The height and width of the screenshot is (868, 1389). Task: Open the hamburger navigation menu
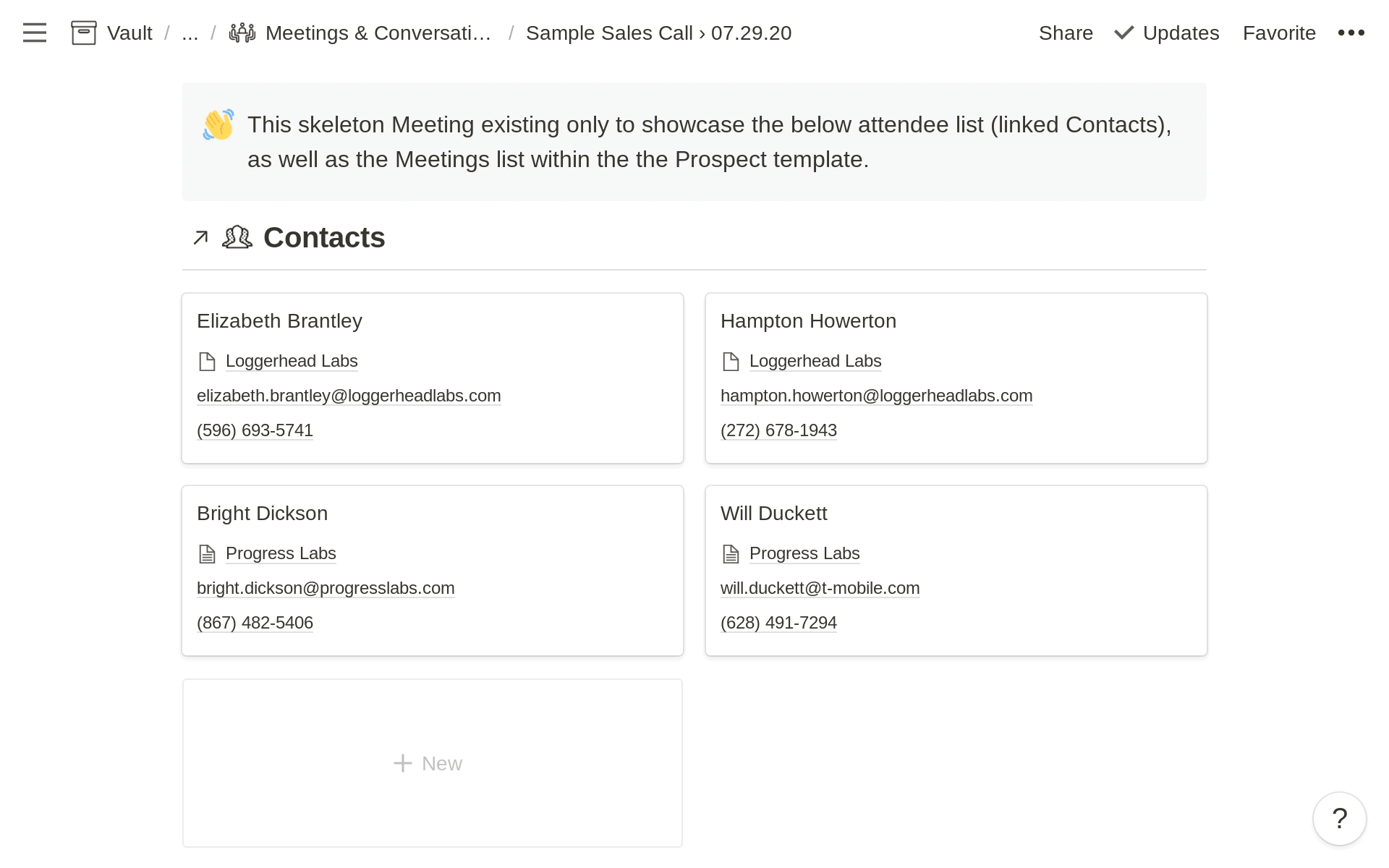pos(34,33)
